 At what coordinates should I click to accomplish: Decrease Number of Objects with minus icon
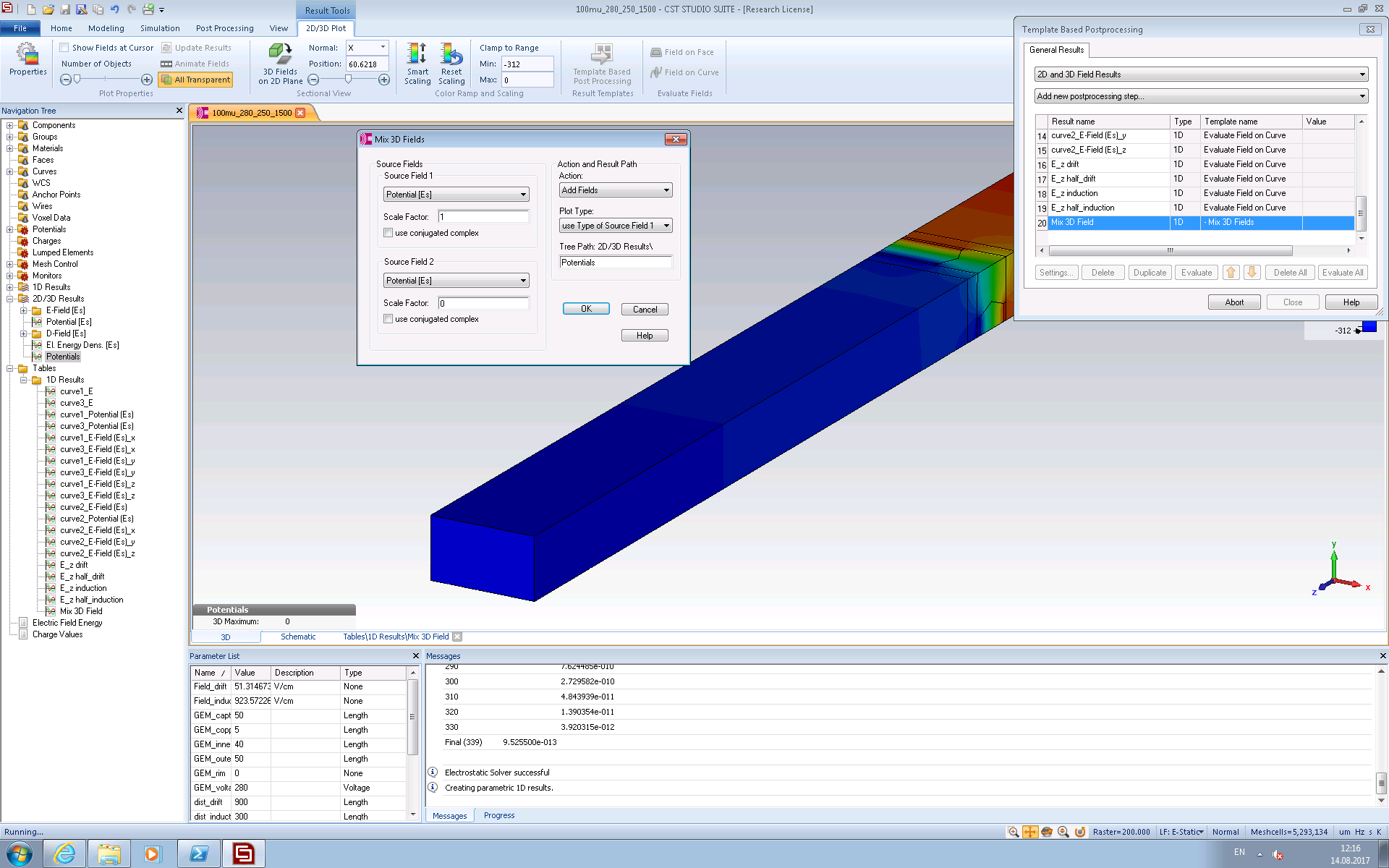66,80
